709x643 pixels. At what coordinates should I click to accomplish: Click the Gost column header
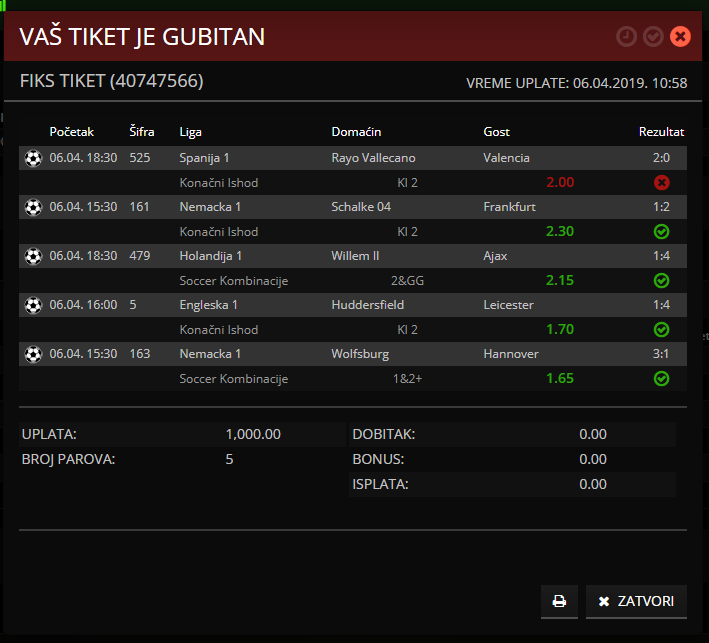[x=496, y=132]
